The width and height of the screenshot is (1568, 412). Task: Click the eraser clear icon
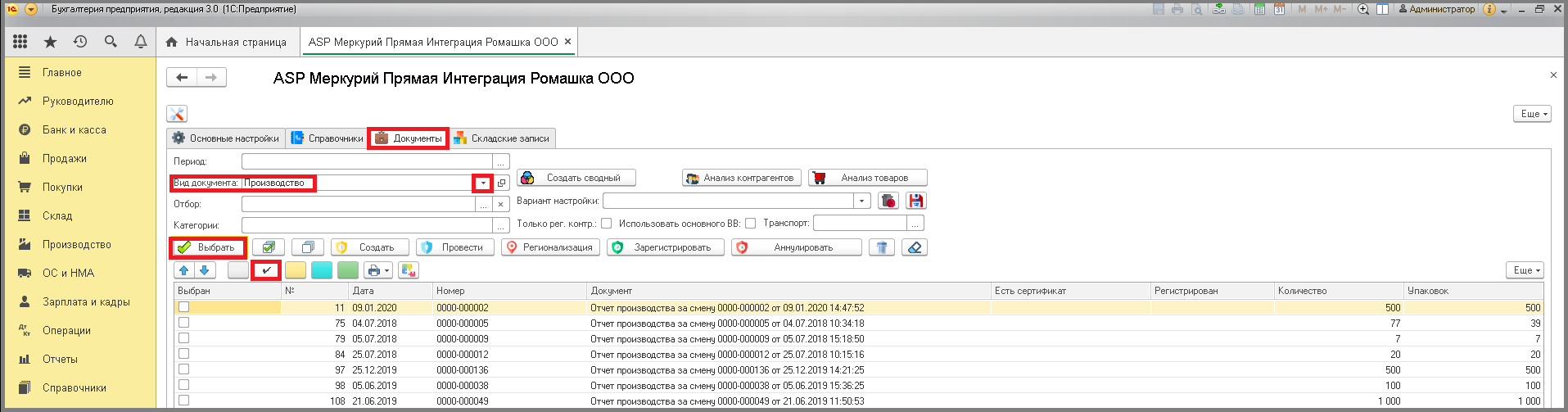pos(915,247)
